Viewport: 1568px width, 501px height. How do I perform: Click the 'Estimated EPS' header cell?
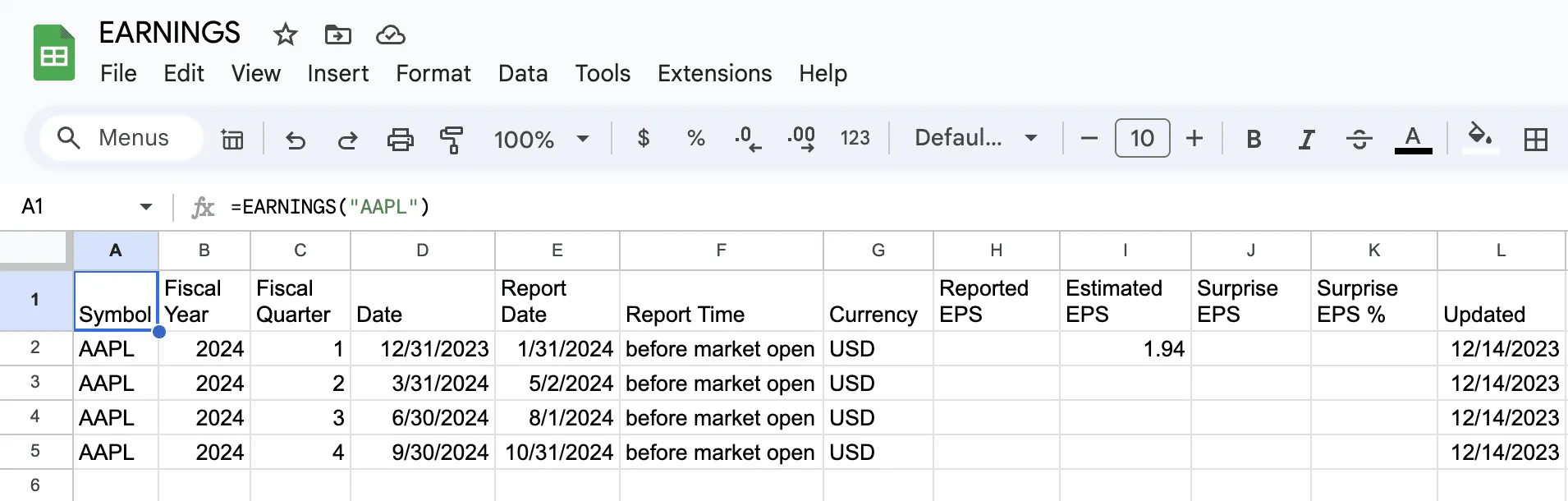coord(1125,301)
